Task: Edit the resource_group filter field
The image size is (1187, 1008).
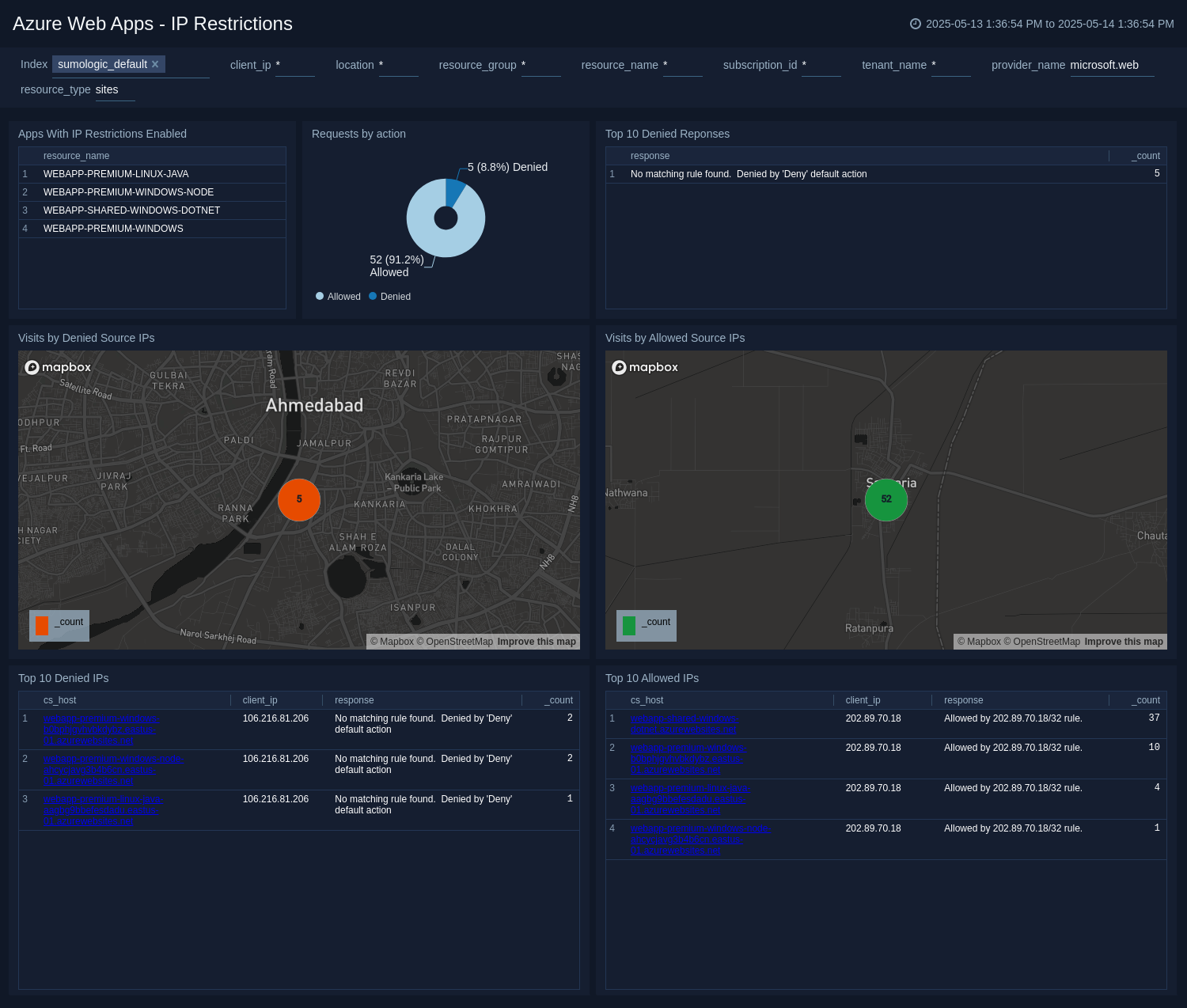Action: coord(540,65)
